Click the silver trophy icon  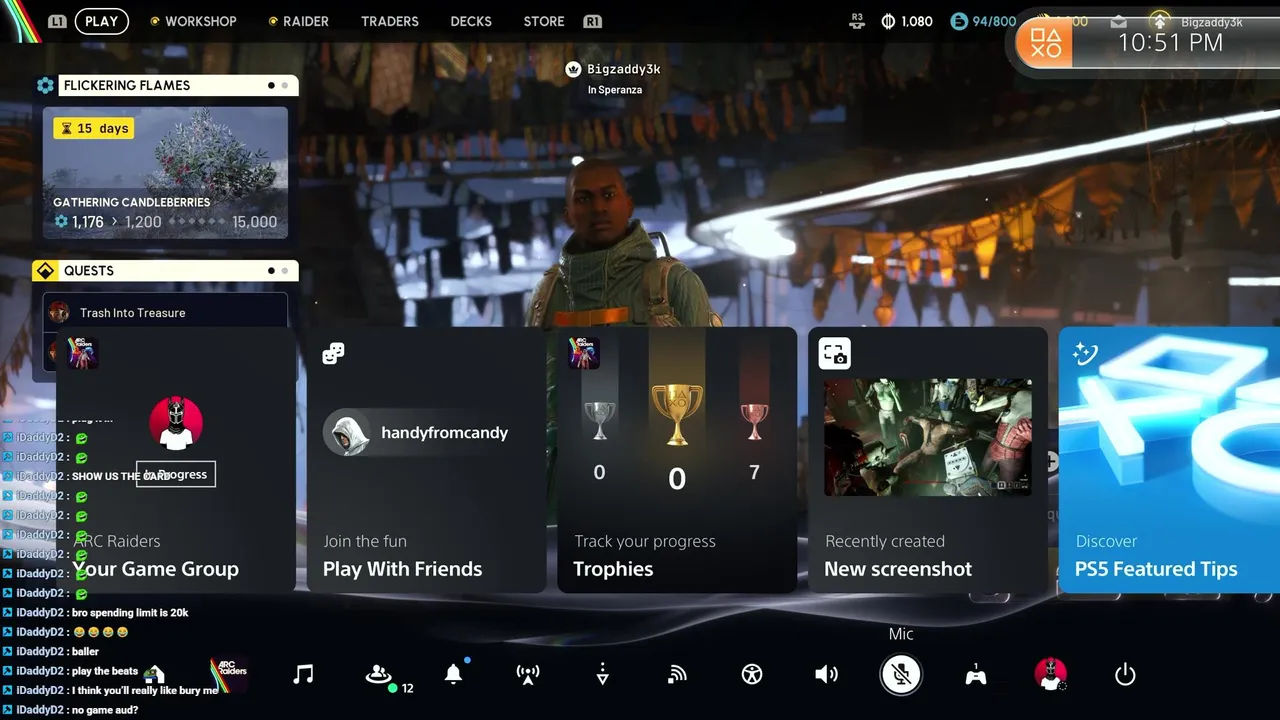tap(599, 421)
